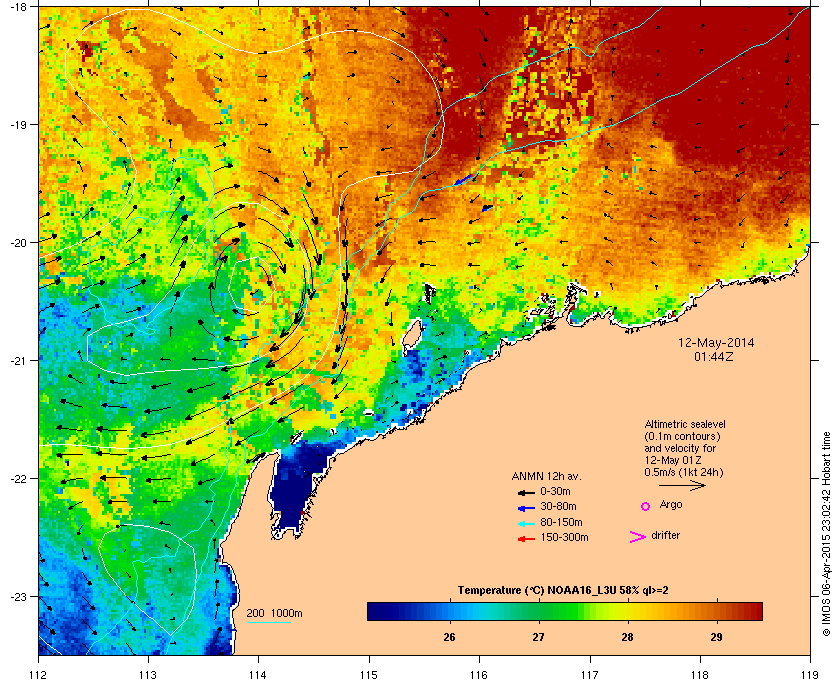Click the blue ANMN mooring arrow near 115.8E
Viewport: 840px width, 680px height.
463,180
